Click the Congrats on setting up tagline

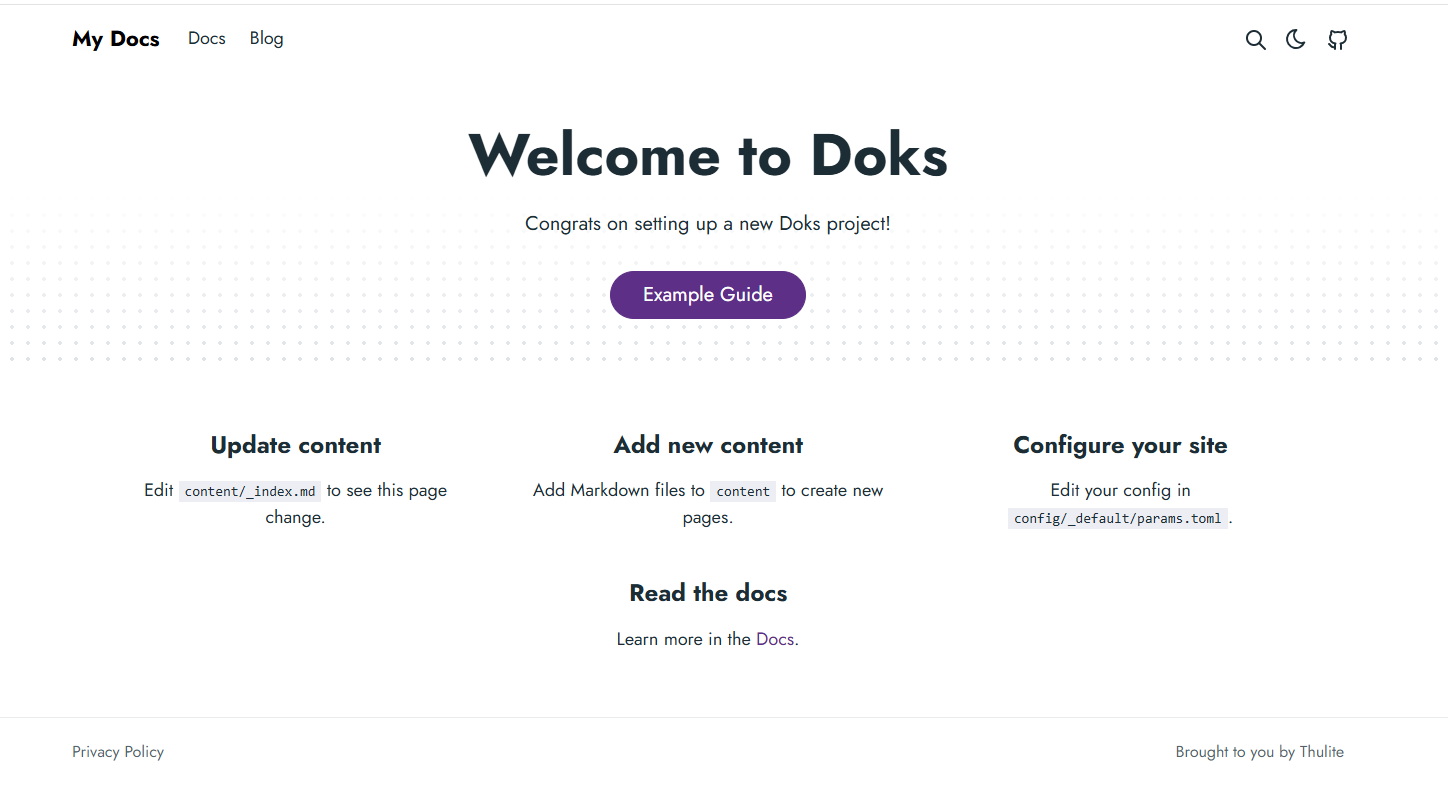tap(708, 224)
